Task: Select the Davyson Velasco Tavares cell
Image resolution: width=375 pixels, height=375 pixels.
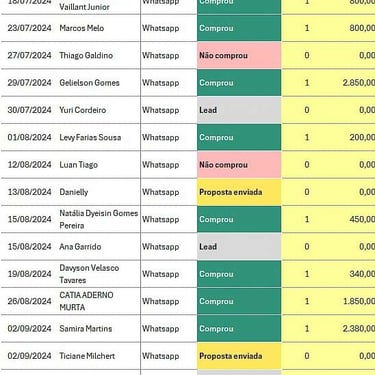Action: click(99, 274)
